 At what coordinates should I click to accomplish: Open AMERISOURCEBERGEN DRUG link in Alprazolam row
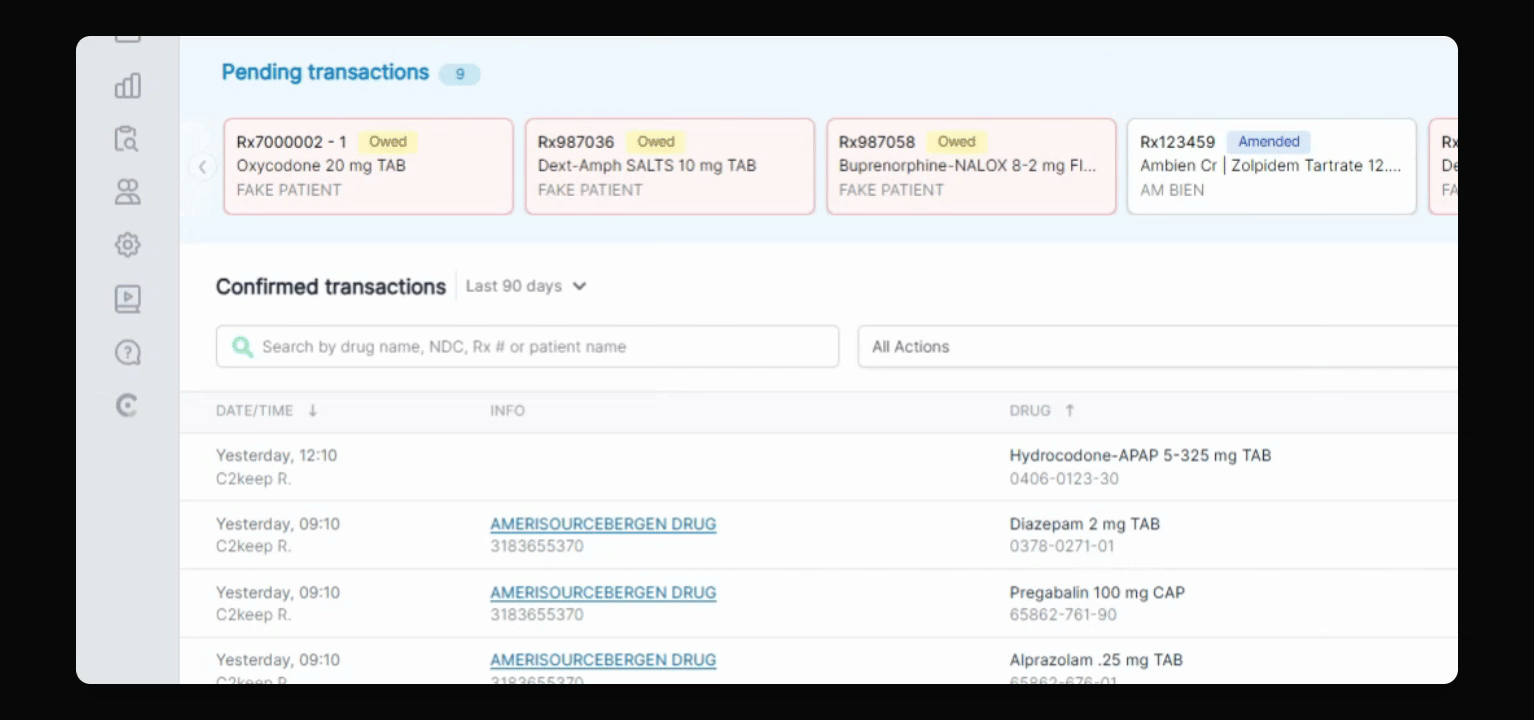[603, 660]
